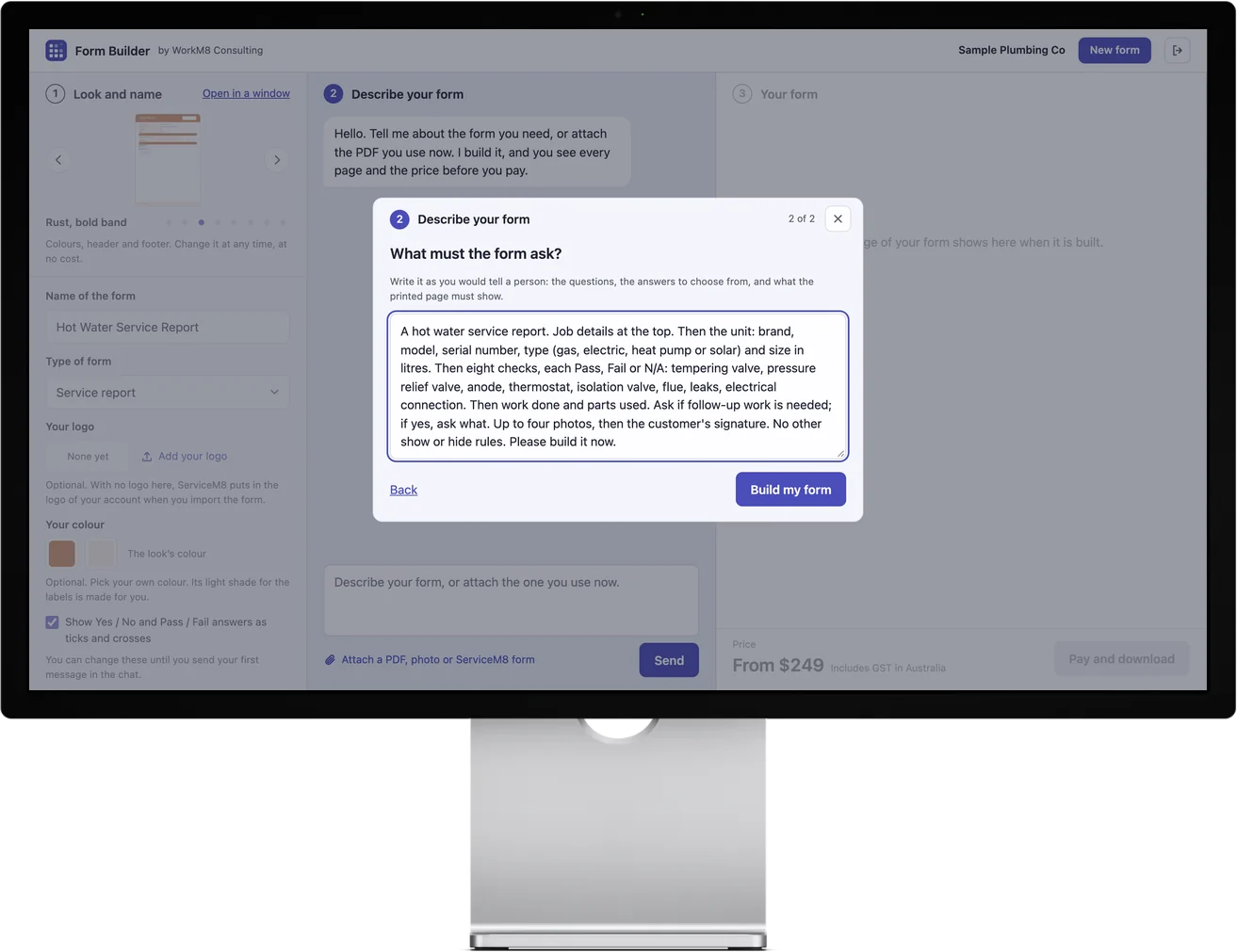1237x952 pixels.
Task: Close the Describe your form dialog
Action: pyautogui.click(x=838, y=218)
